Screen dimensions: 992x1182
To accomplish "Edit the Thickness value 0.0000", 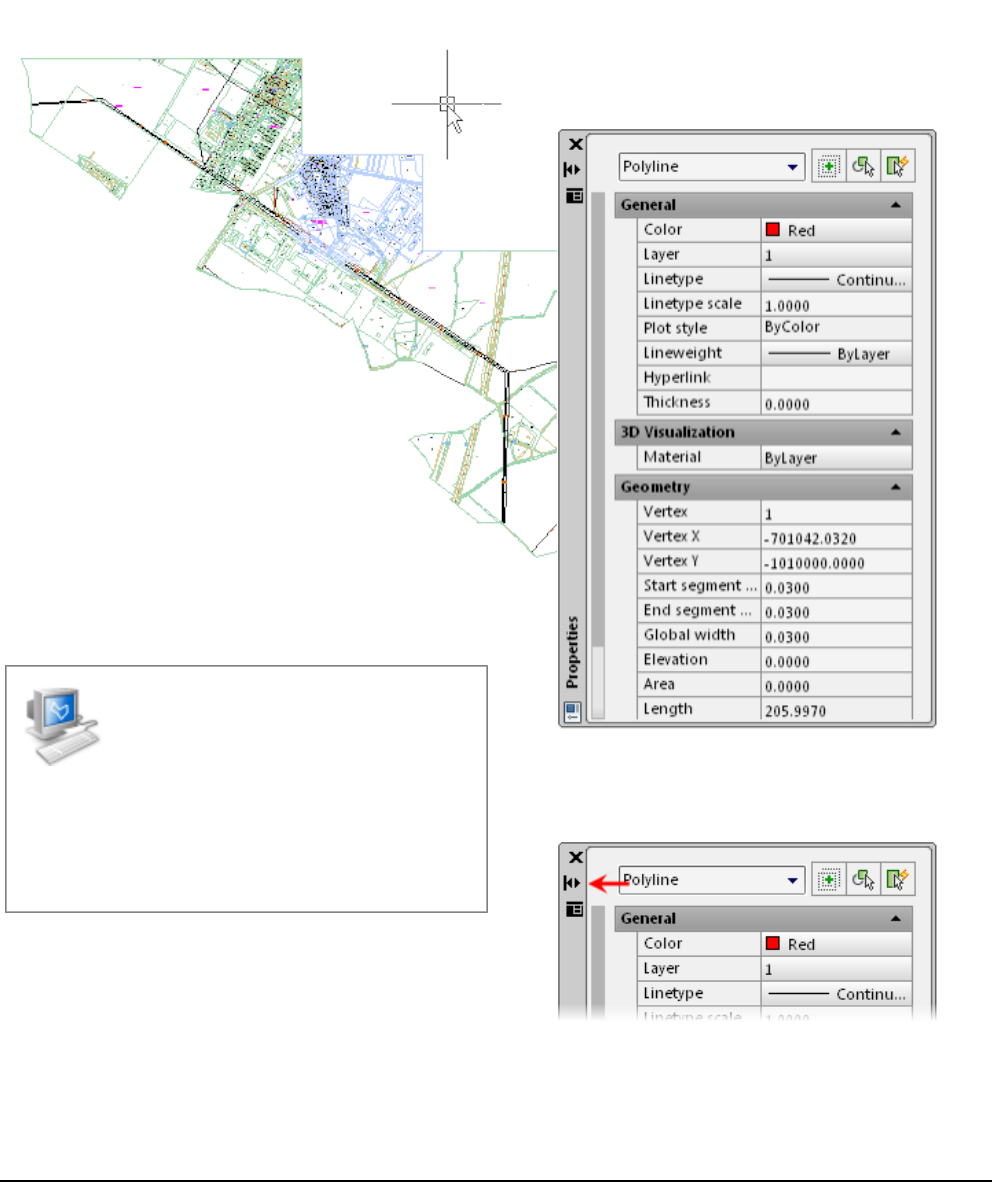I will click(x=836, y=403).
